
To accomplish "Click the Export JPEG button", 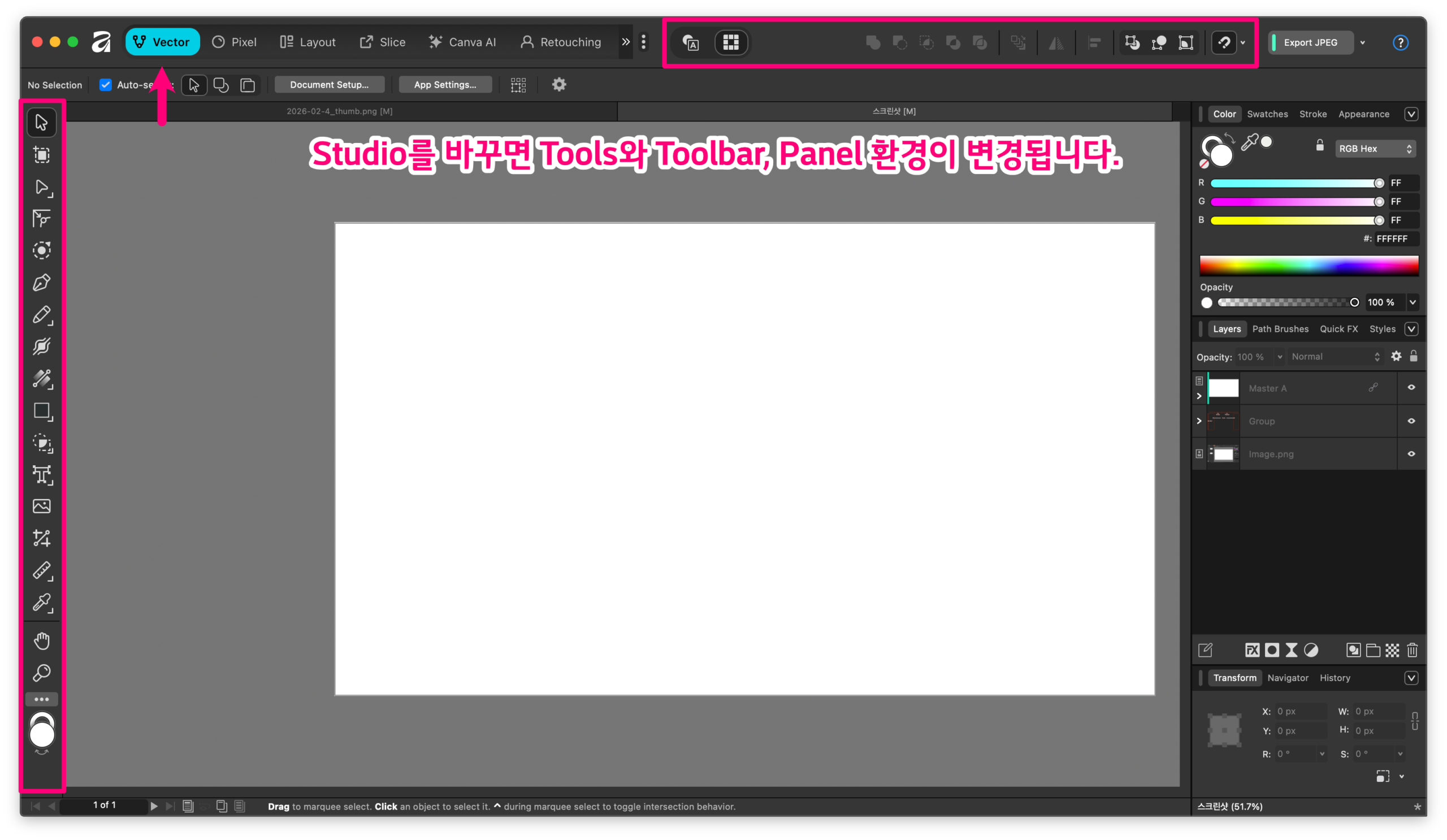I will [1310, 42].
